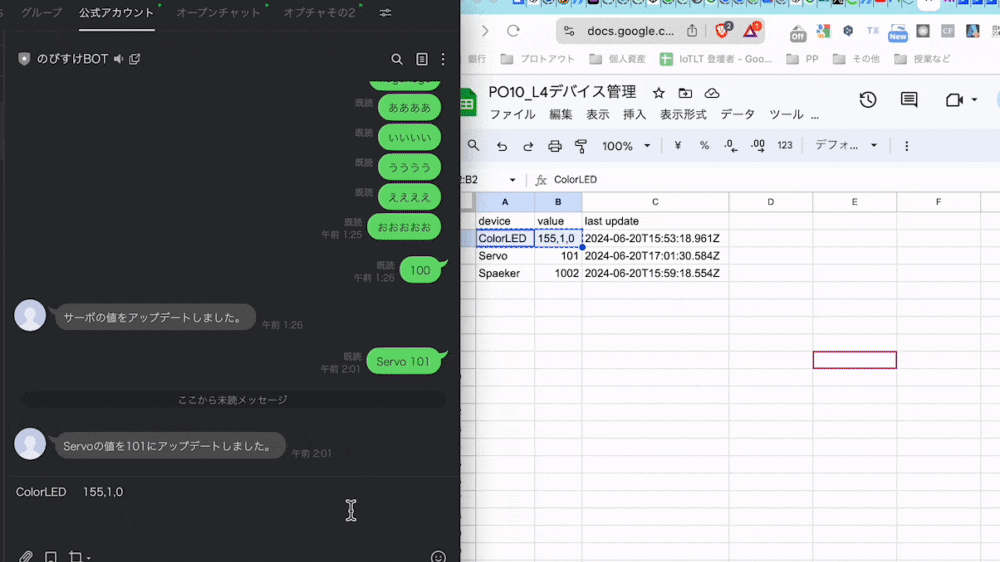Click the attach file paperclip icon
The height and width of the screenshot is (562, 1000).
(x=26, y=556)
